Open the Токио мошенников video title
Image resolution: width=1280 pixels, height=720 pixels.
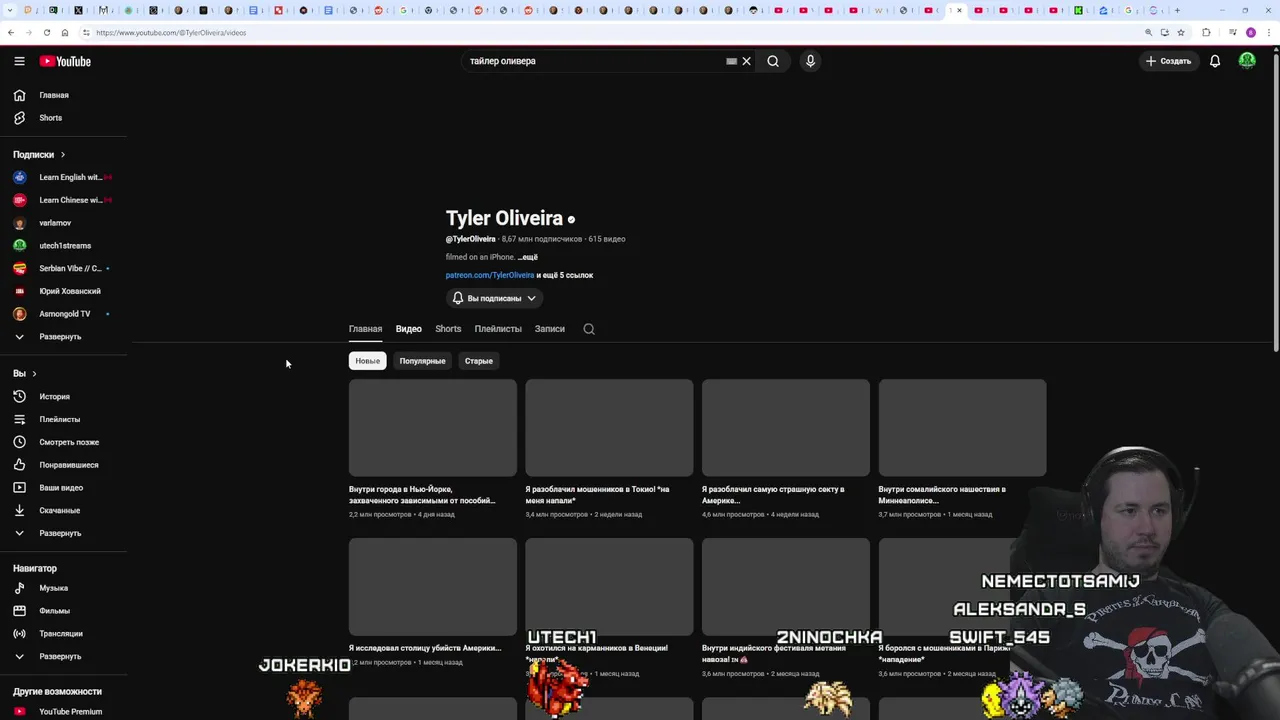click(x=598, y=495)
